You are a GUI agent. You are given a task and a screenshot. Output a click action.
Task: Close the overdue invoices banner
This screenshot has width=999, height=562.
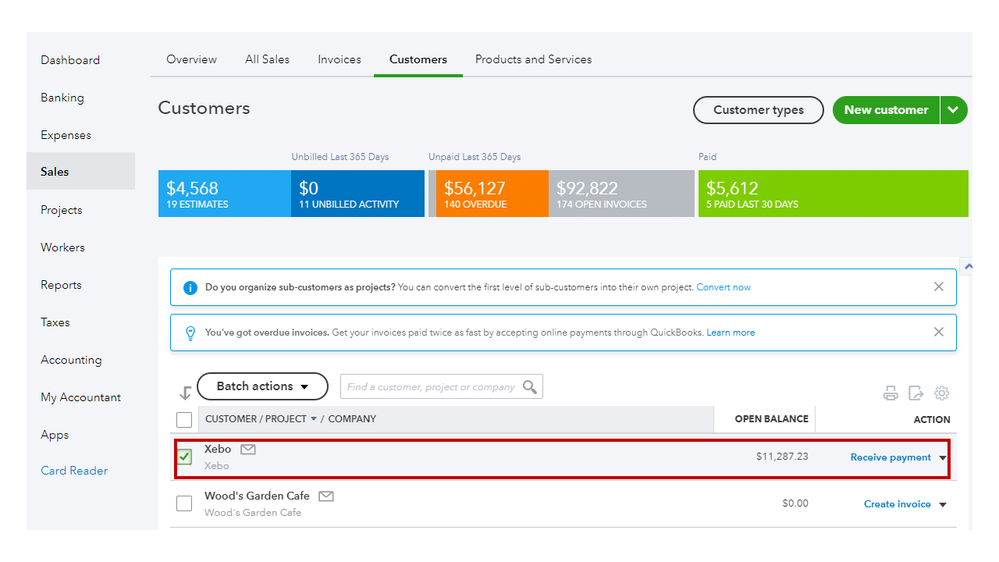pyautogui.click(x=938, y=332)
